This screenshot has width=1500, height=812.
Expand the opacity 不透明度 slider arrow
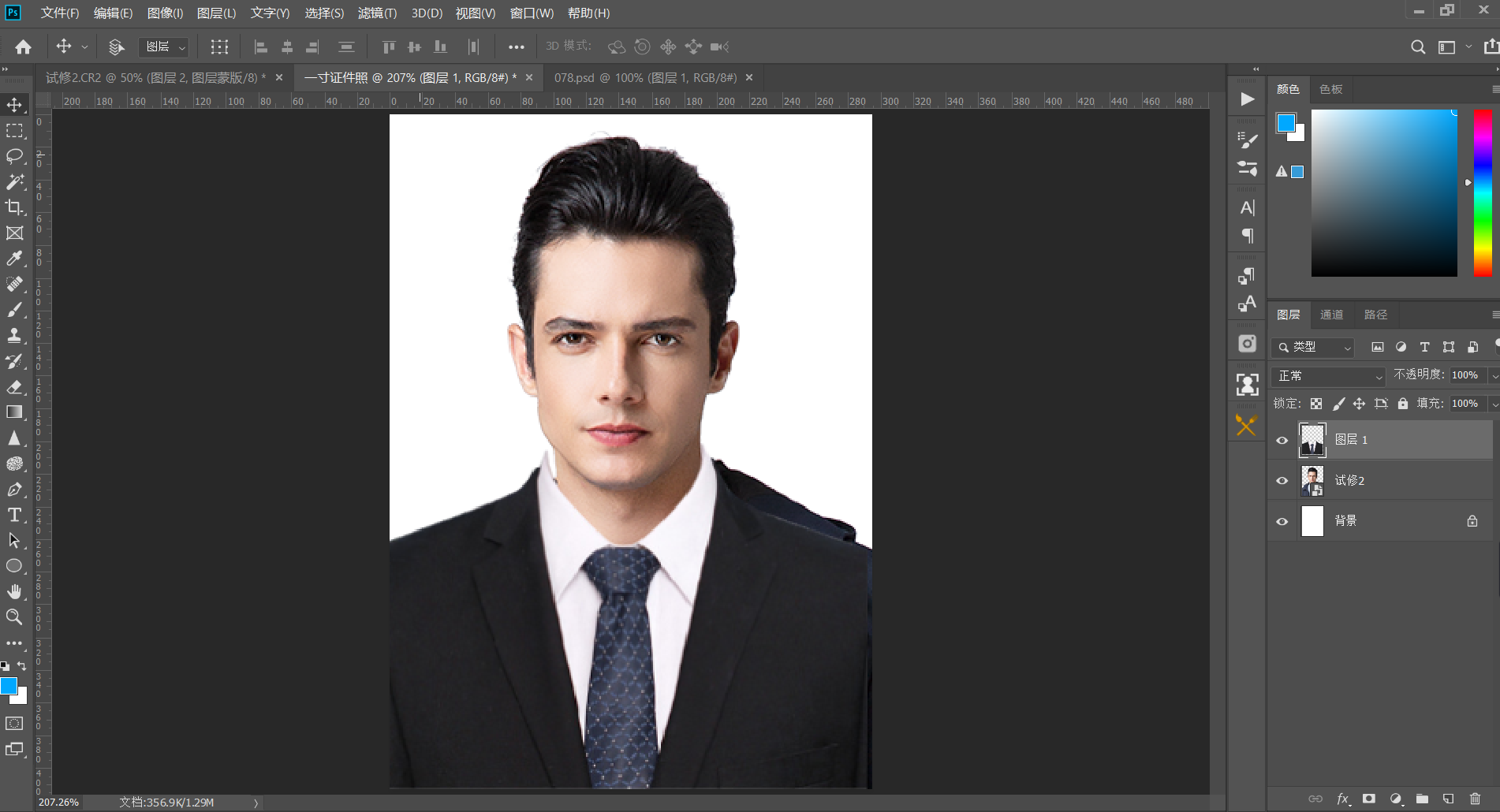point(1494,375)
